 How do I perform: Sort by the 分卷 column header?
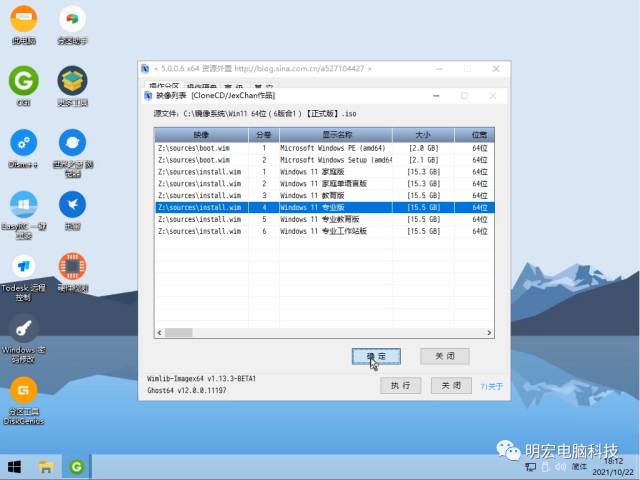tap(264, 135)
